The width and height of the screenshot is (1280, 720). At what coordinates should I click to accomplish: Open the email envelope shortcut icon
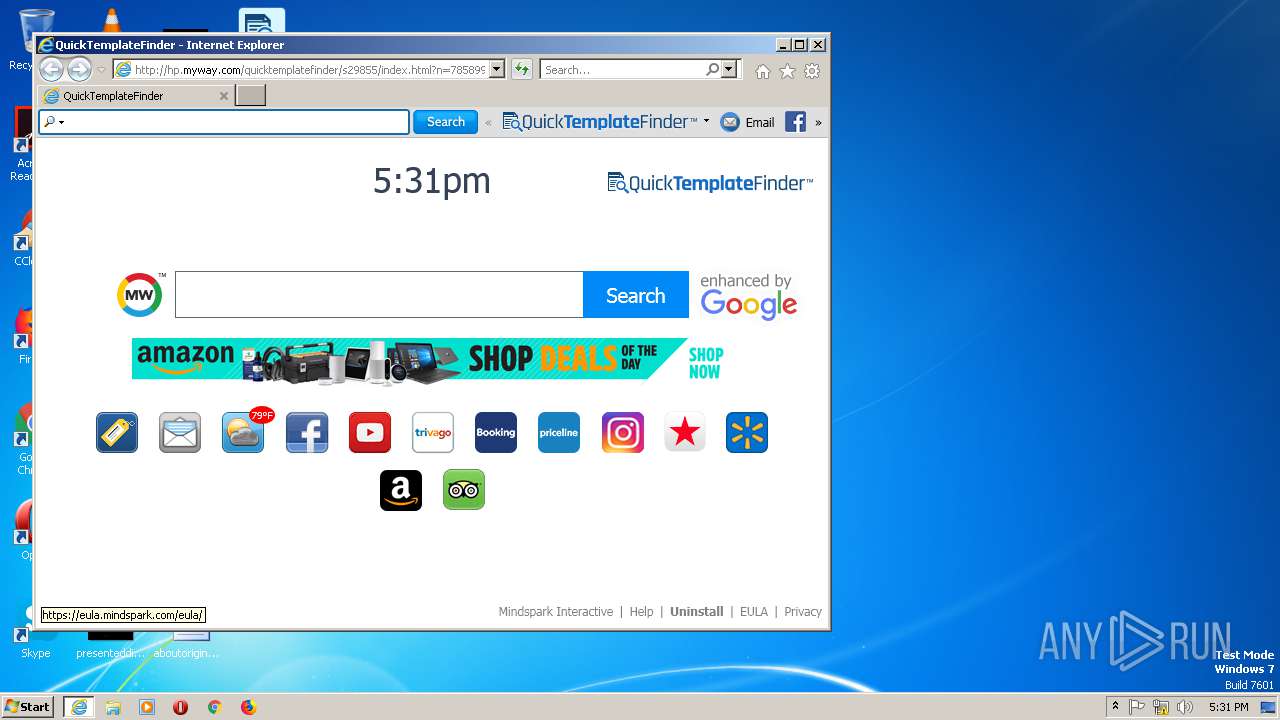coord(180,432)
